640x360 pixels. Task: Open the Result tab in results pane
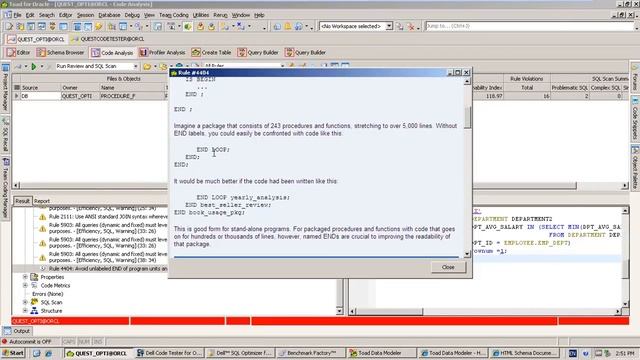click(22, 201)
